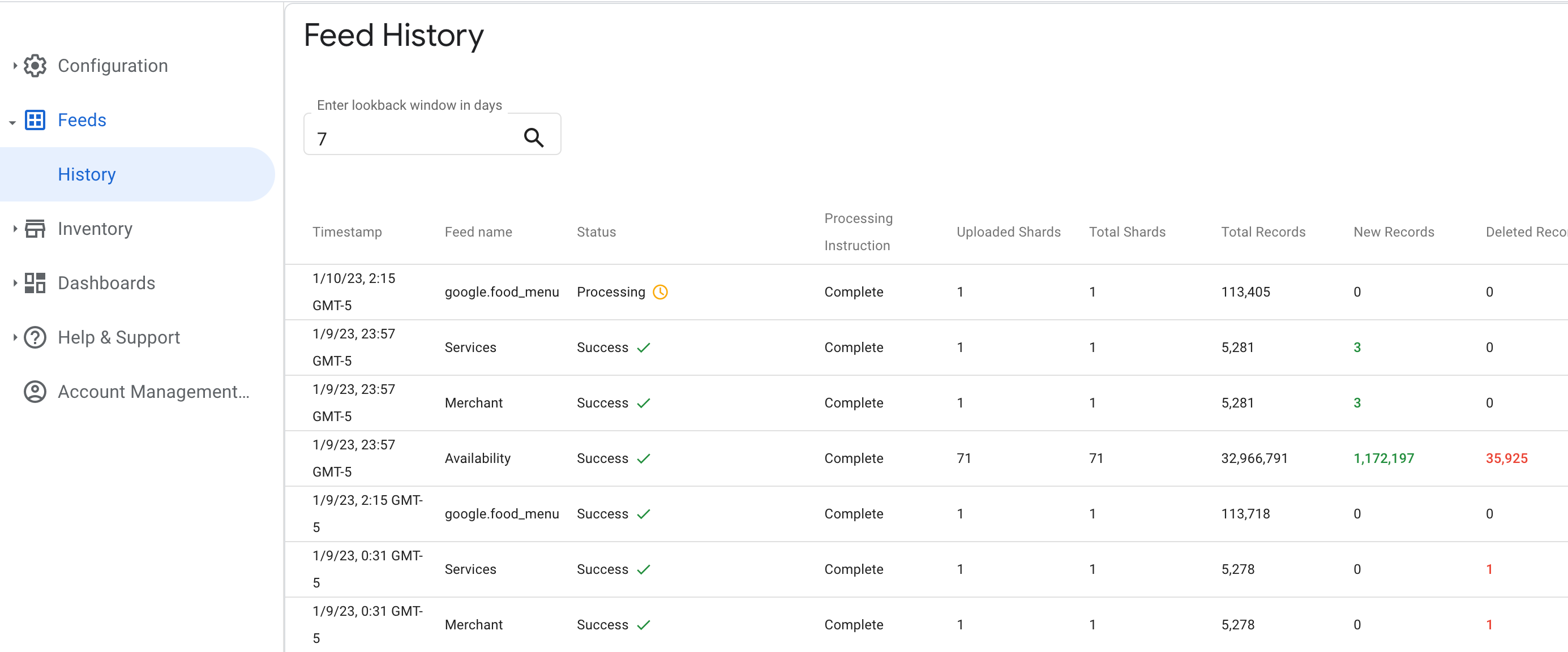Click the History sidebar icon
Image resolution: width=1568 pixels, height=652 pixels.
(x=88, y=174)
